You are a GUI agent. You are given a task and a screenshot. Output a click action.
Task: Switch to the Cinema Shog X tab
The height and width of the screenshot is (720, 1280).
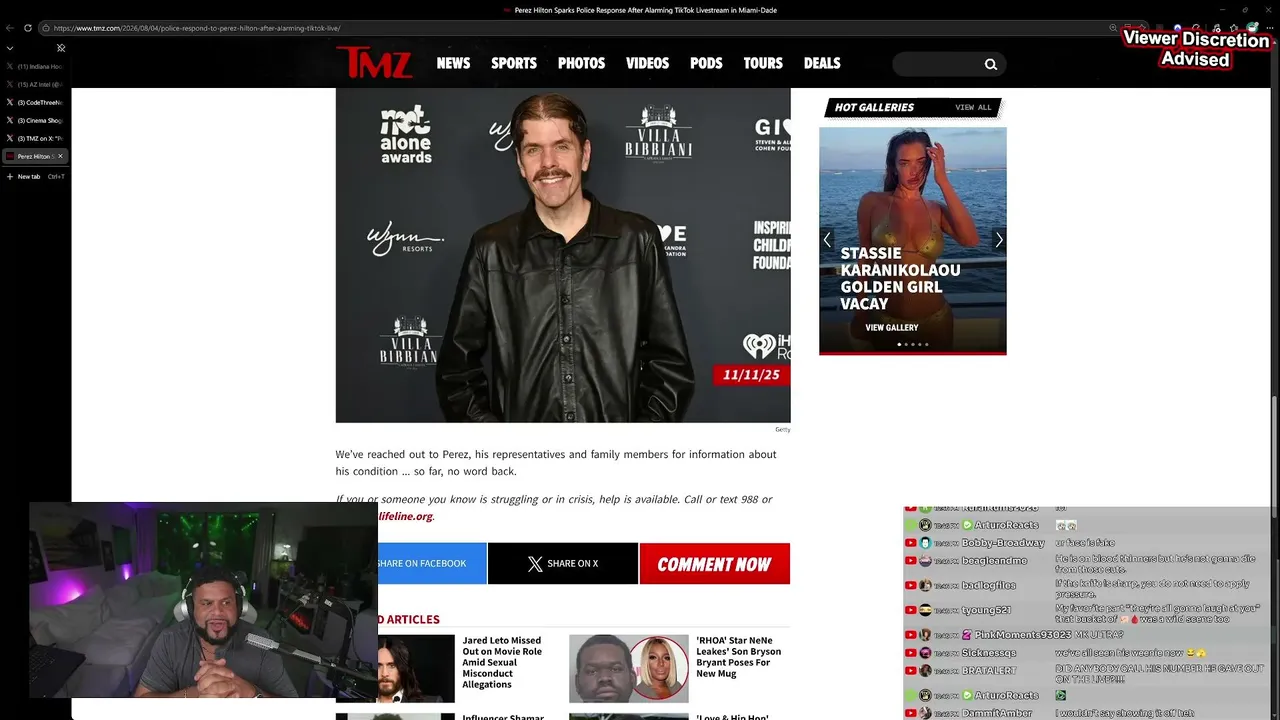tap(35, 120)
